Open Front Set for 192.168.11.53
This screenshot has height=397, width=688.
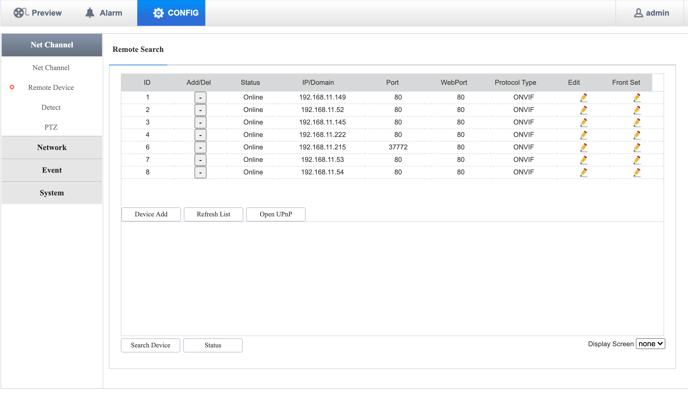click(x=637, y=160)
